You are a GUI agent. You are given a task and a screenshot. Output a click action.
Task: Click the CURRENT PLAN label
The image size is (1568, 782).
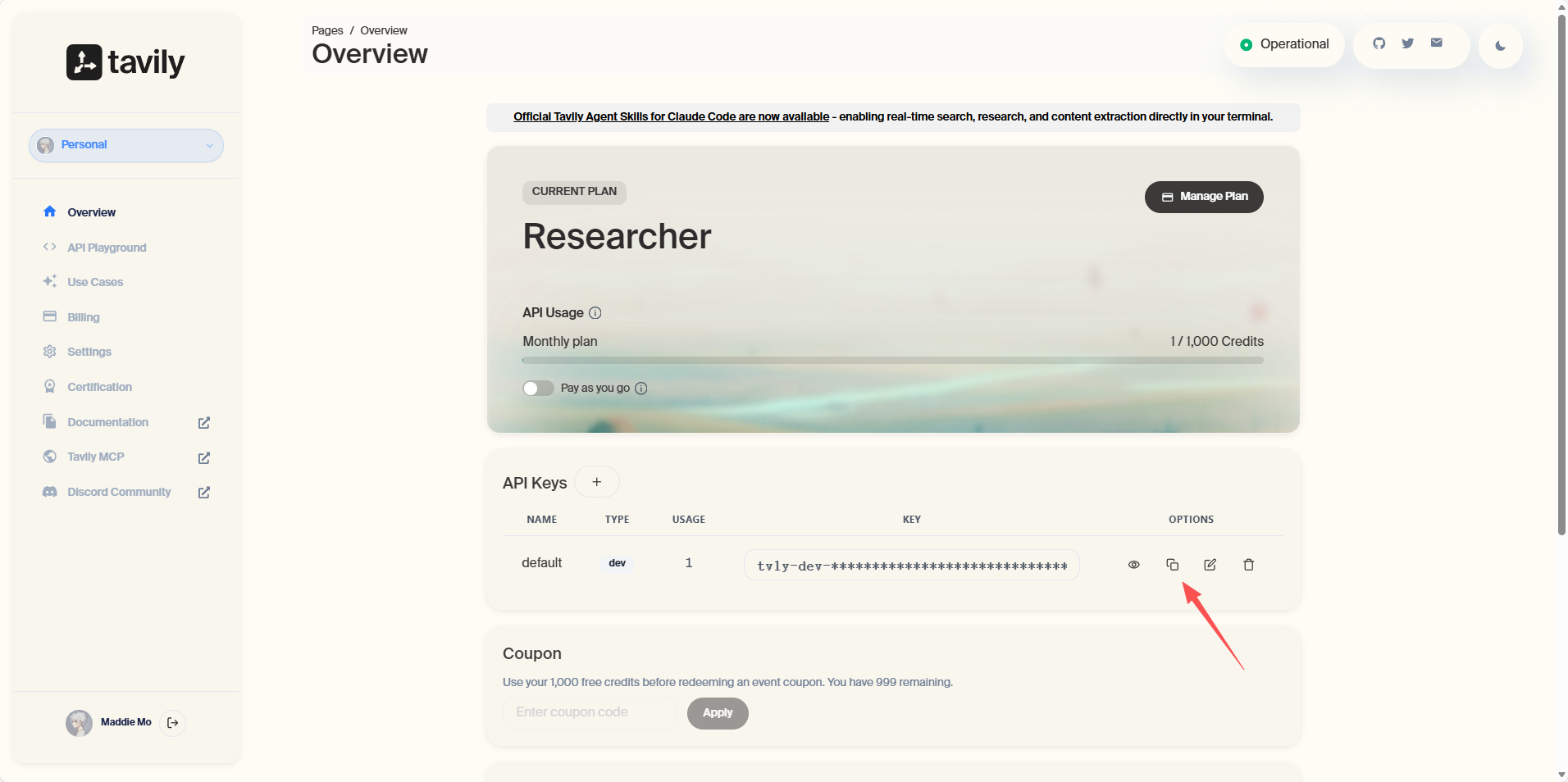574,192
